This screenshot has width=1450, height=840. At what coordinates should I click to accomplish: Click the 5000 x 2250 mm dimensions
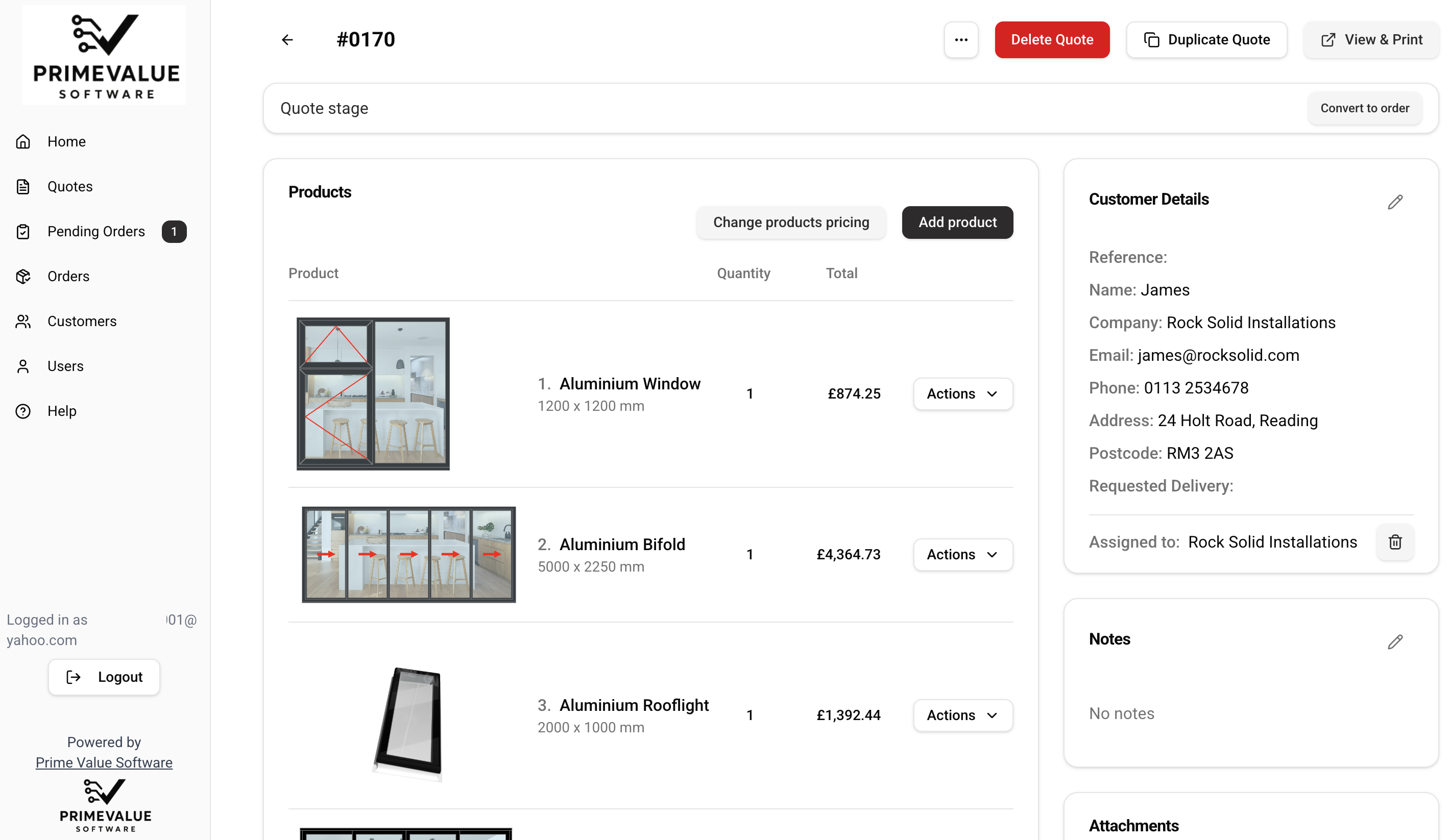pos(591,567)
